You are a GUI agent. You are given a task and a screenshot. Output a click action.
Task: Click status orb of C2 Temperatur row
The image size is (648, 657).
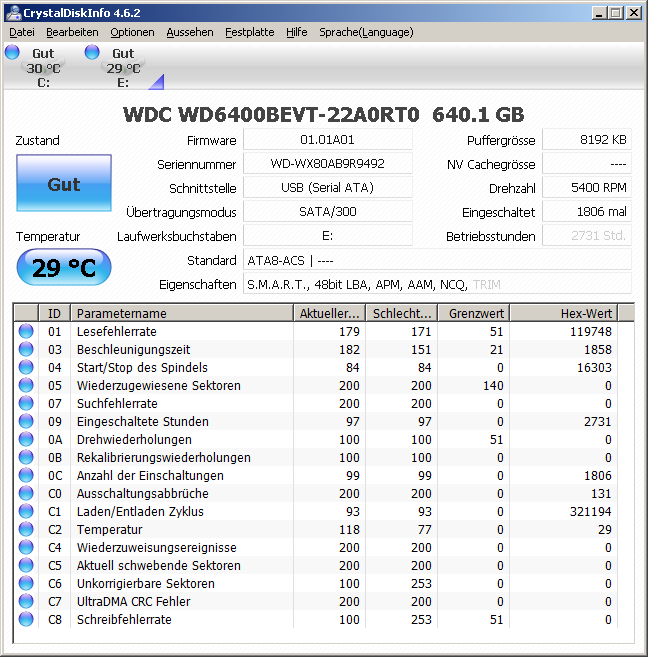tap(26, 529)
